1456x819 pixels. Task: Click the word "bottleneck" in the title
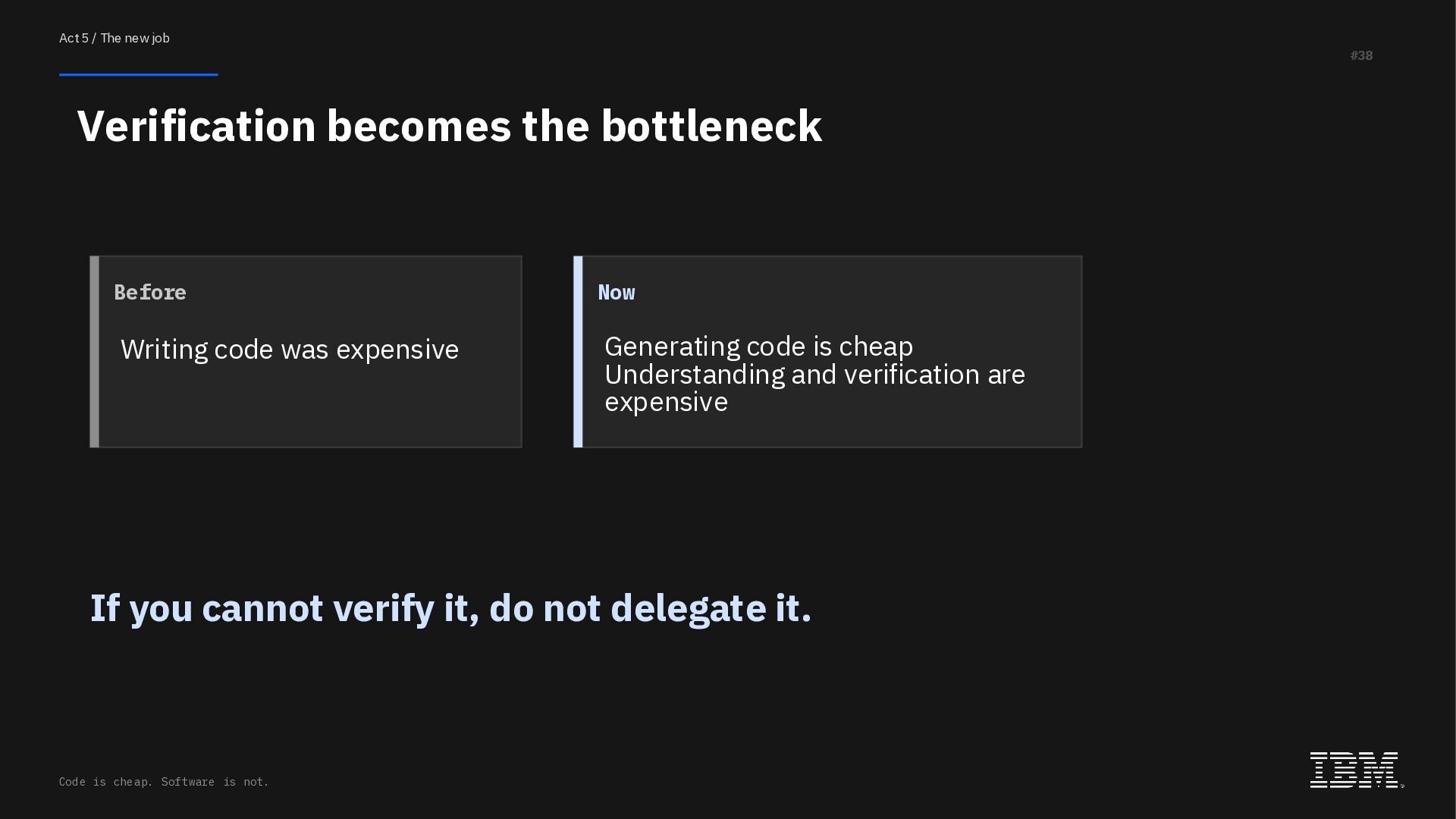[711, 126]
